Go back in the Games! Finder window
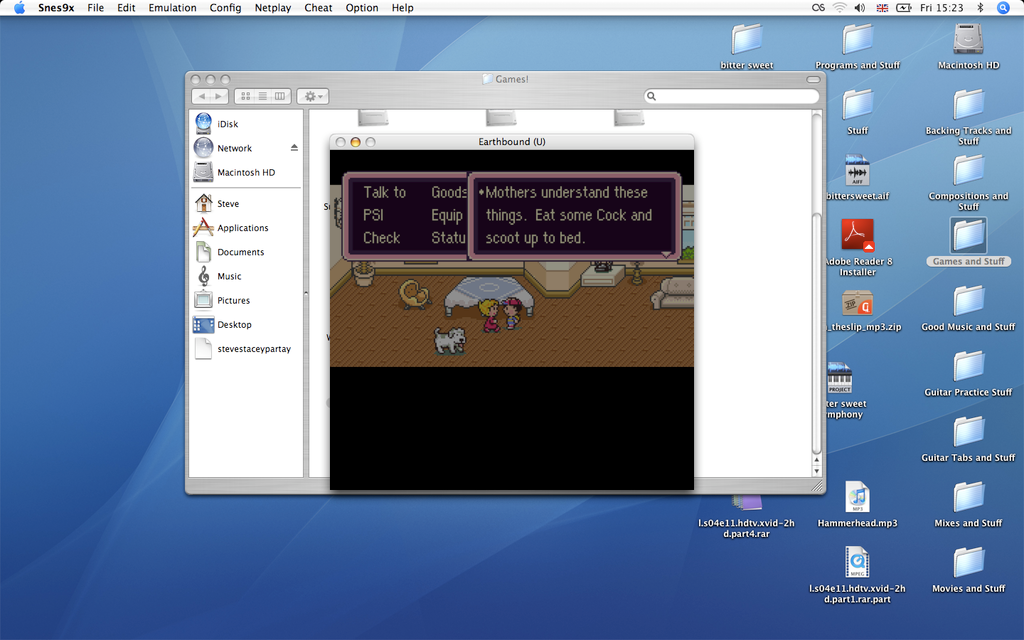Screen dimensions: 1024x640 pos(201,96)
